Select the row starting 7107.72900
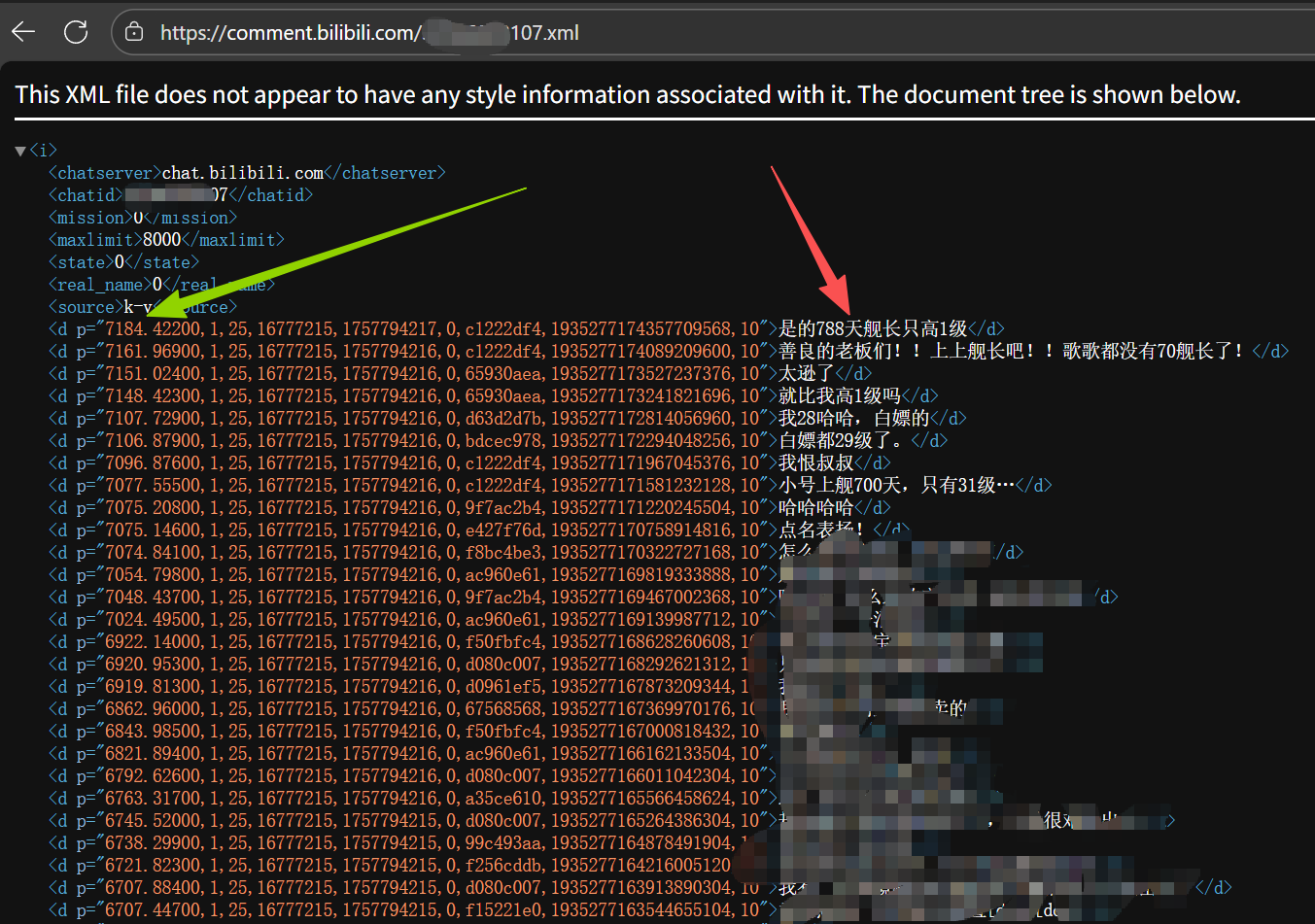Screen dimensions: 1315x924 (x=507, y=419)
